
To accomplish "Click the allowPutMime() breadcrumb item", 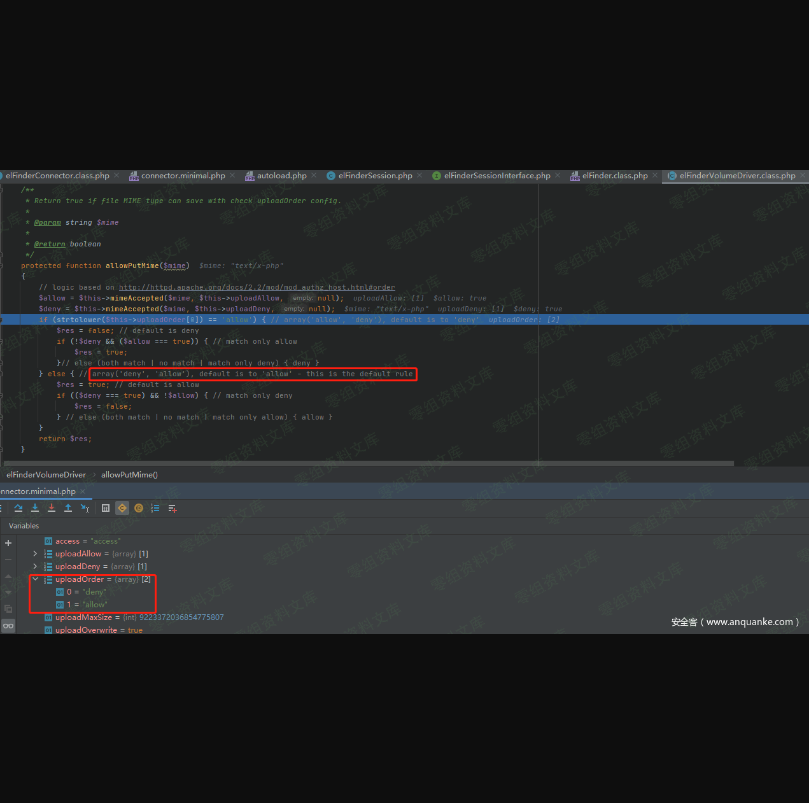I will tap(129, 474).
